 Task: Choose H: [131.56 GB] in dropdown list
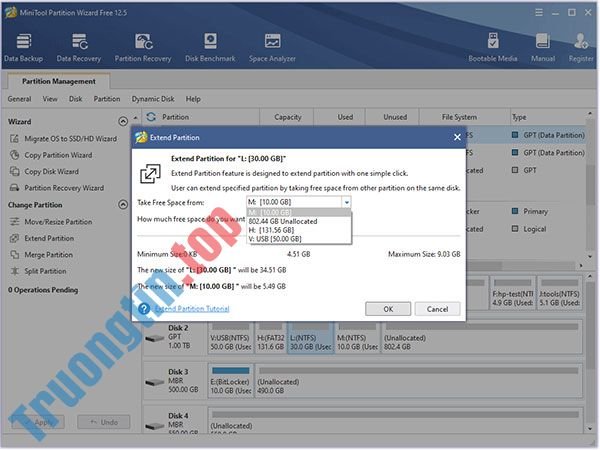tap(299, 230)
